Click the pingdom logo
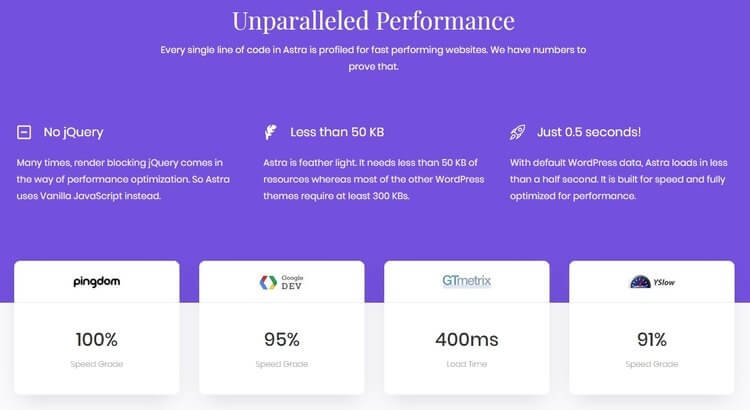This screenshot has width=750, height=410. pyautogui.click(x=97, y=282)
